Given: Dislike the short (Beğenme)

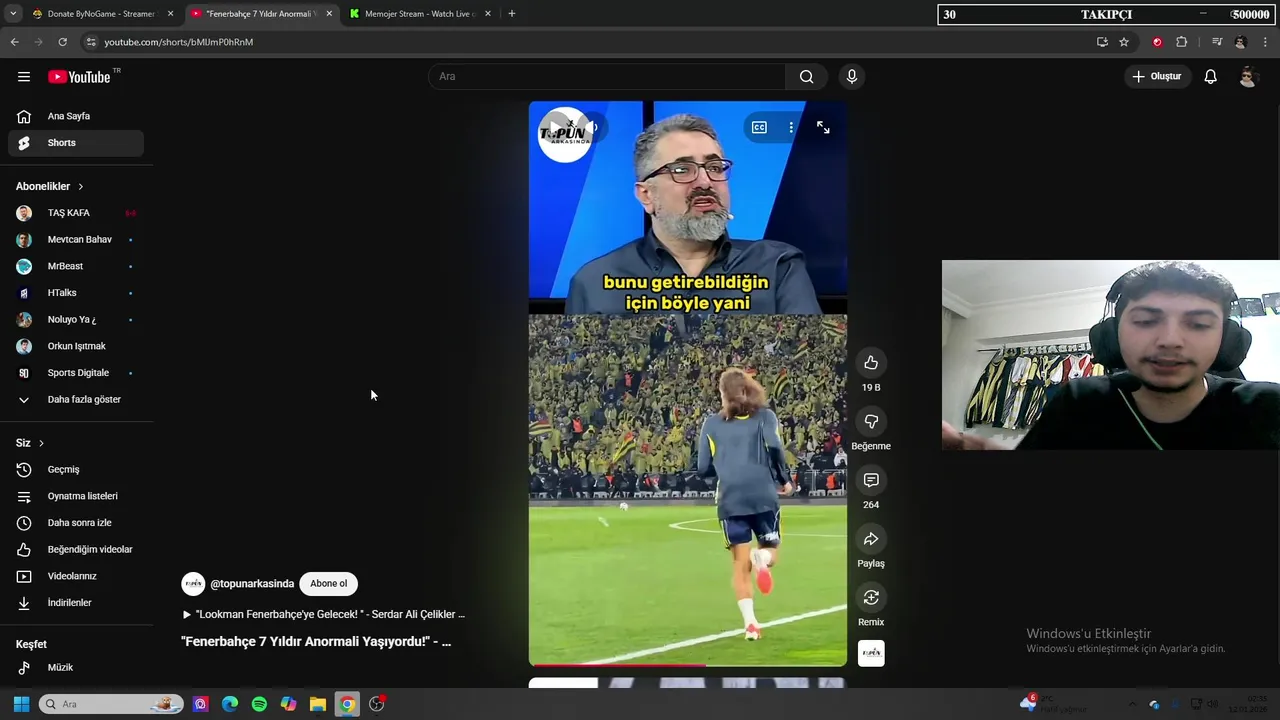Looking at the screenshot, I should (871, 421).
